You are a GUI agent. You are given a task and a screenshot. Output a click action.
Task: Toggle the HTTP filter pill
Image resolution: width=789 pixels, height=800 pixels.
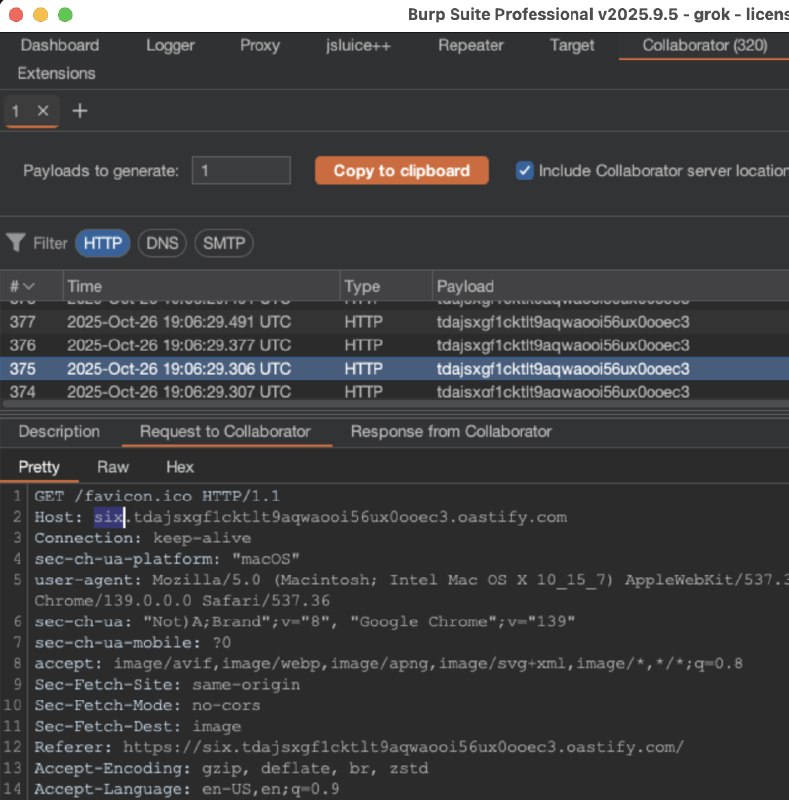tap(102, 243)
